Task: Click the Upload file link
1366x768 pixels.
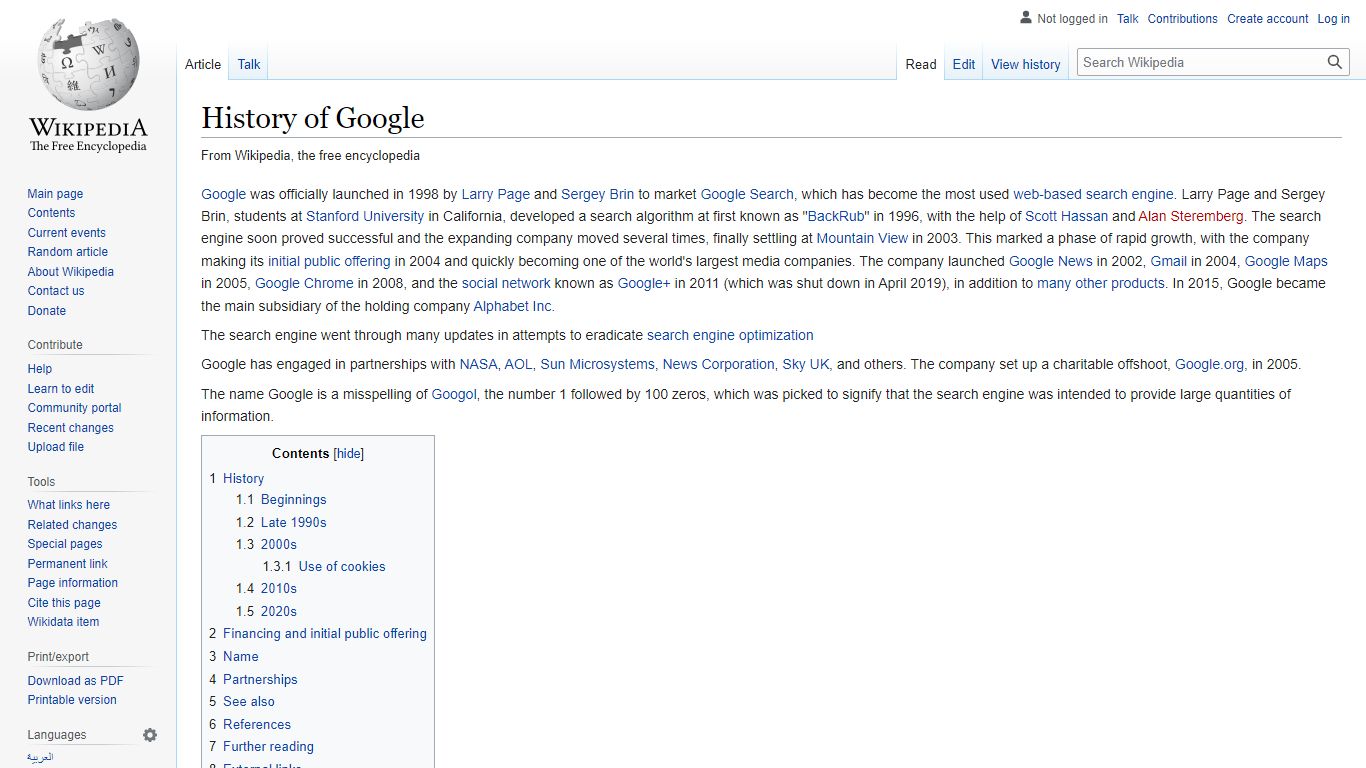Action: click(56, 447)
